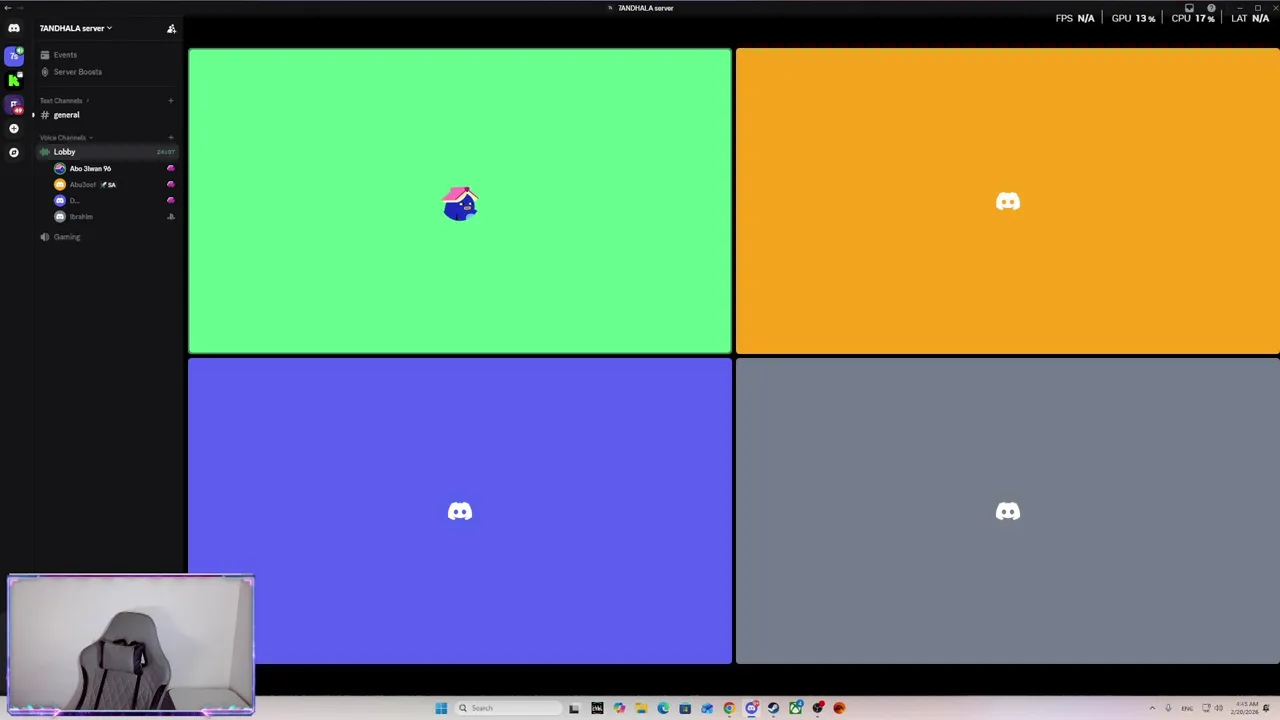
Task: Focus the orange participant video tile
Action: point(1008,201)
